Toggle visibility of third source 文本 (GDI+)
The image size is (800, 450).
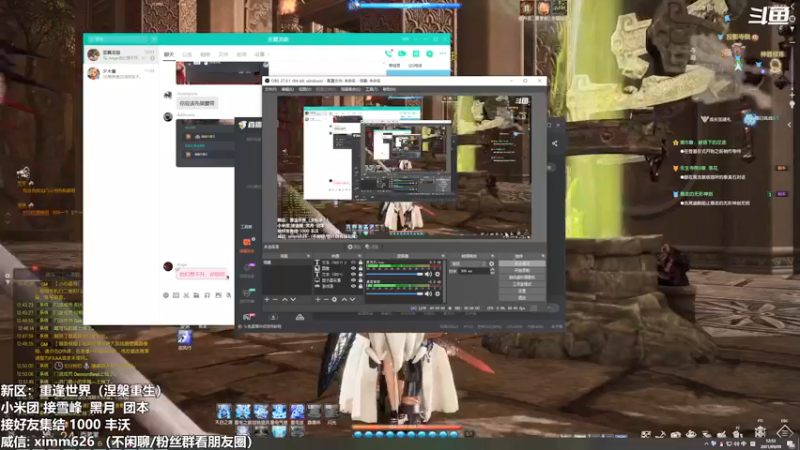pyautogui.click(x=354, y=274)
